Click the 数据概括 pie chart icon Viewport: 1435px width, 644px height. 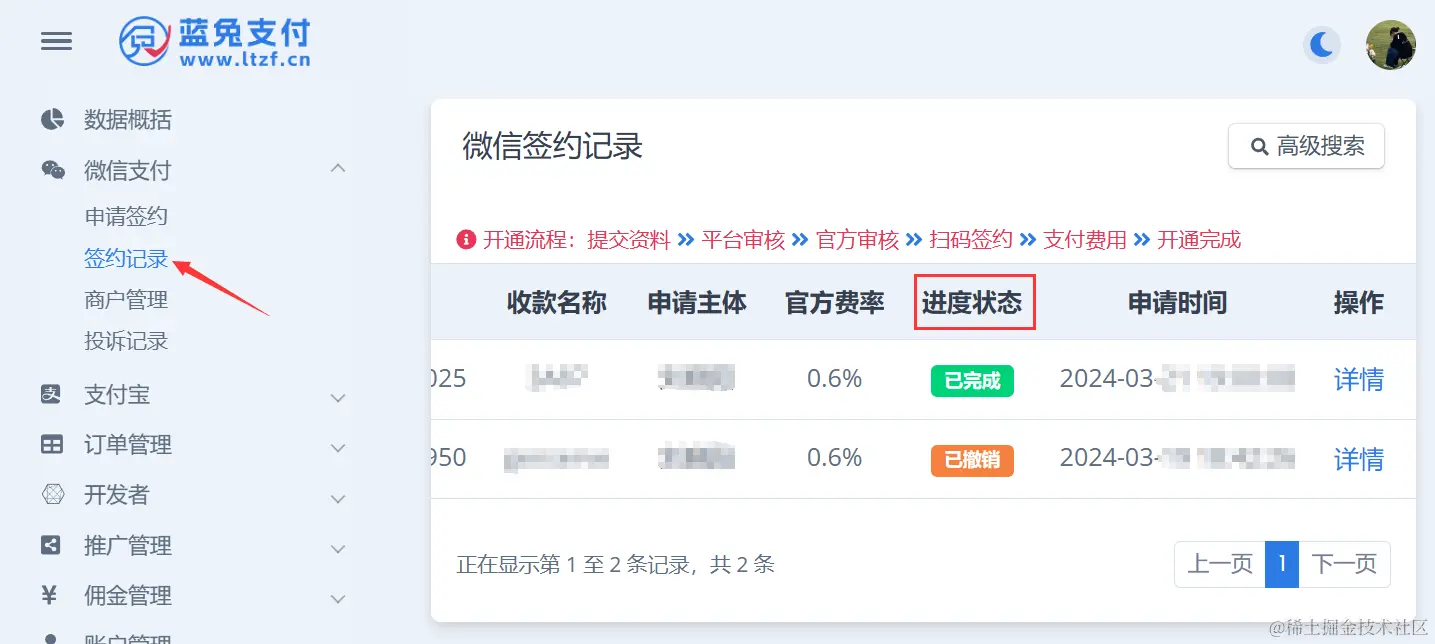(x=52, y=120)
